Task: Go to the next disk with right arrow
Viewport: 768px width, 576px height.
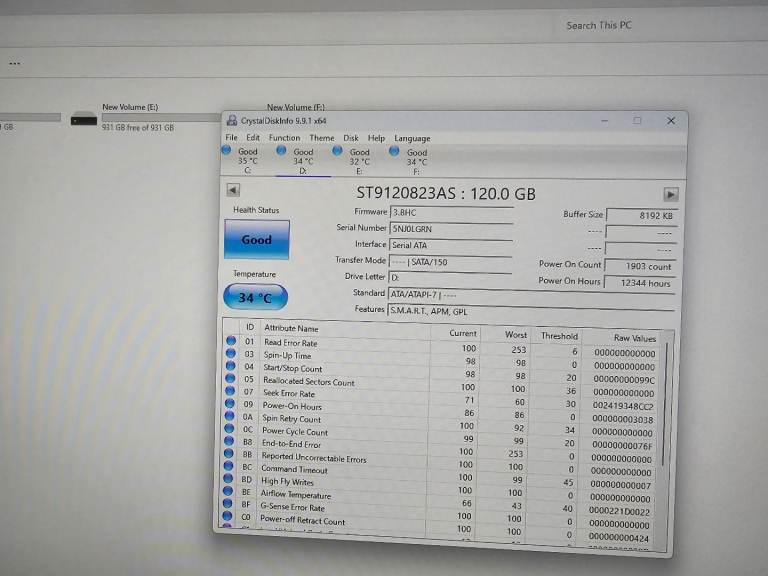Action: click(671, 194)
